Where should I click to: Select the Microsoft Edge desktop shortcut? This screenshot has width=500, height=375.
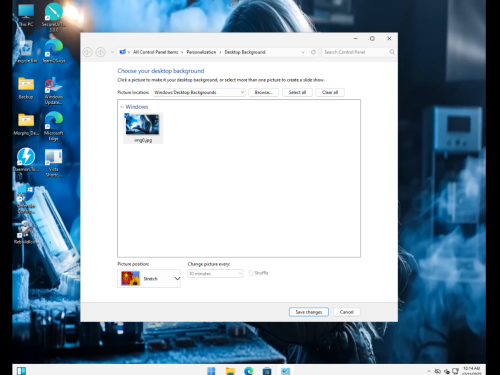[54, 126]
